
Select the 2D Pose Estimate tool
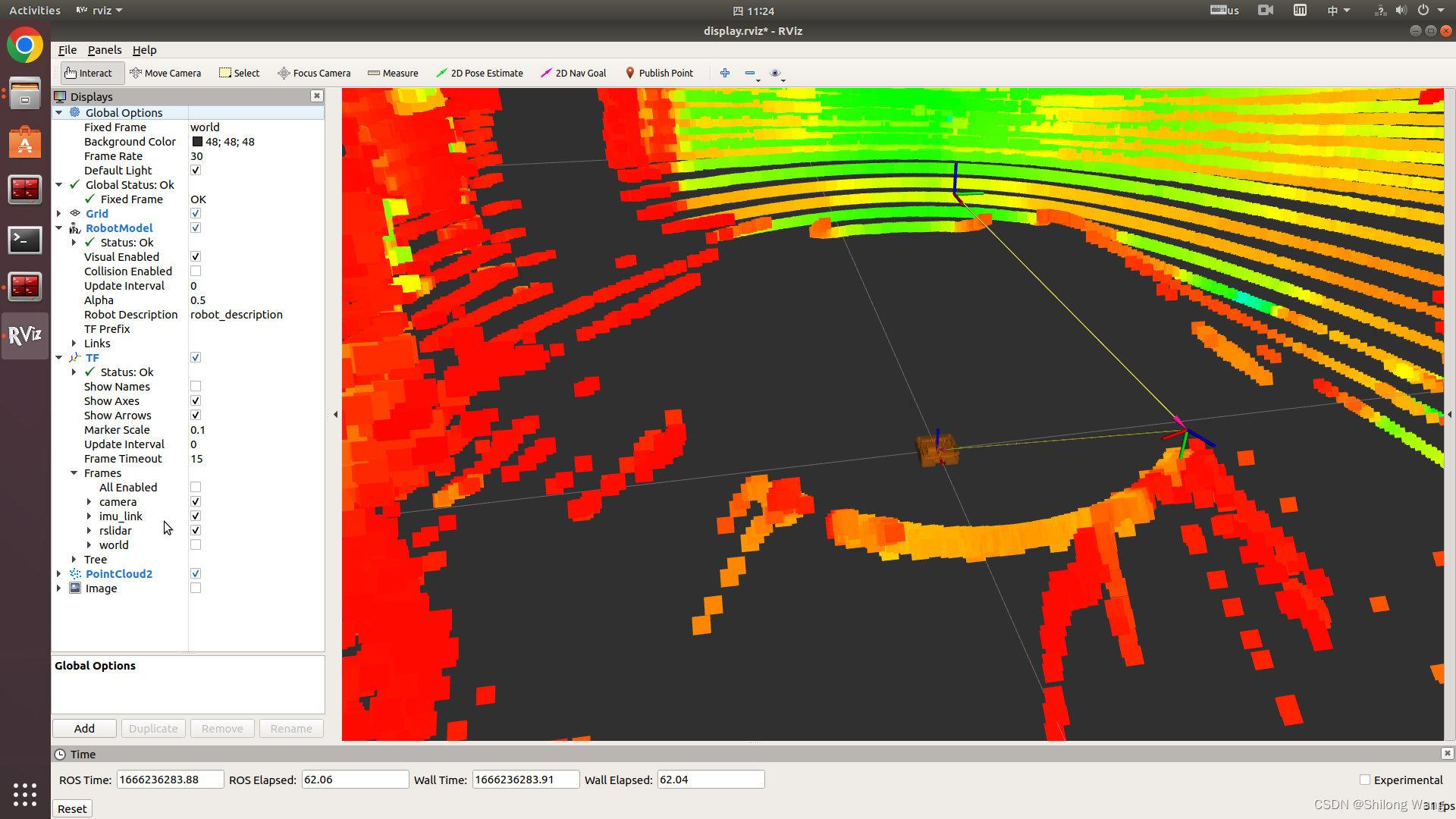click(x=479, y=73)
